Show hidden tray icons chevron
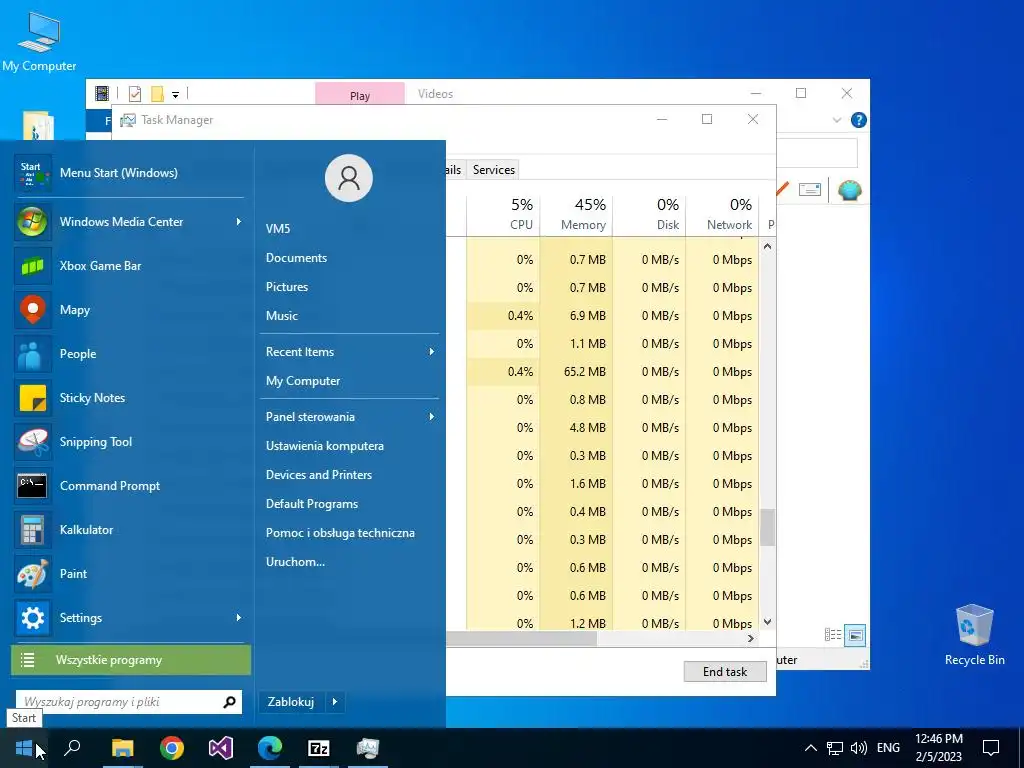 [x=810, y=748]
